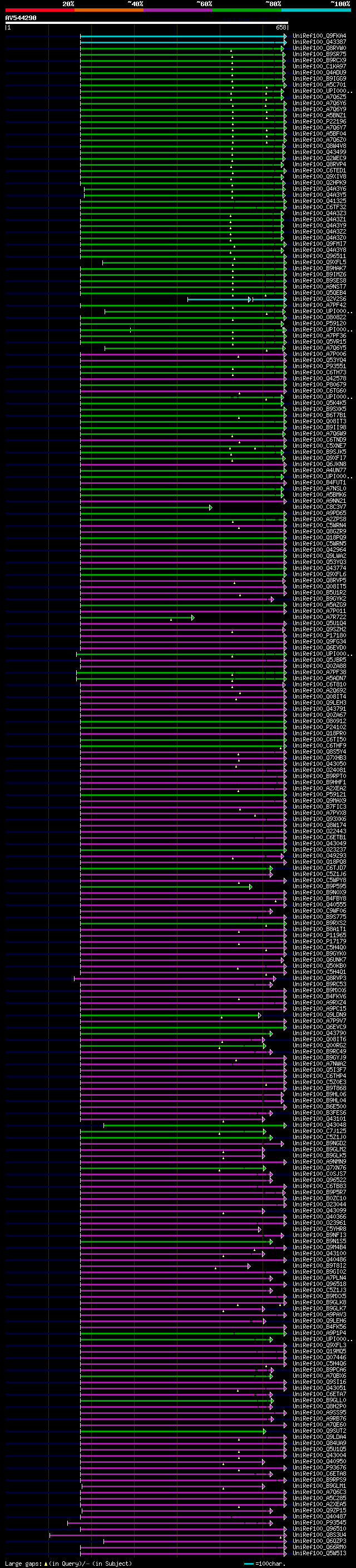
Task: Select the UniRef100_Q2WEC9 label
Action: 319,159
